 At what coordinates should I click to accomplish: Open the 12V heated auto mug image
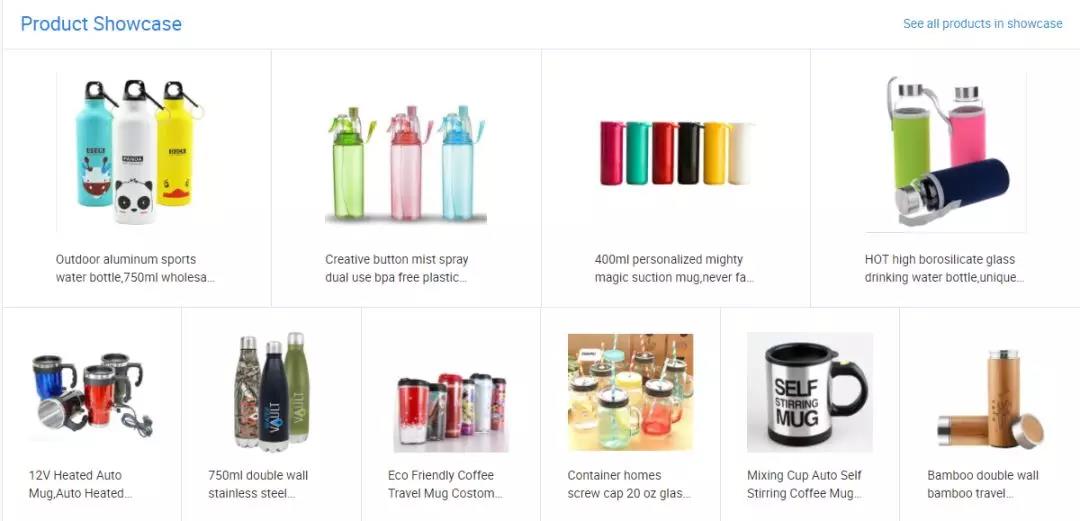[92, 393]
